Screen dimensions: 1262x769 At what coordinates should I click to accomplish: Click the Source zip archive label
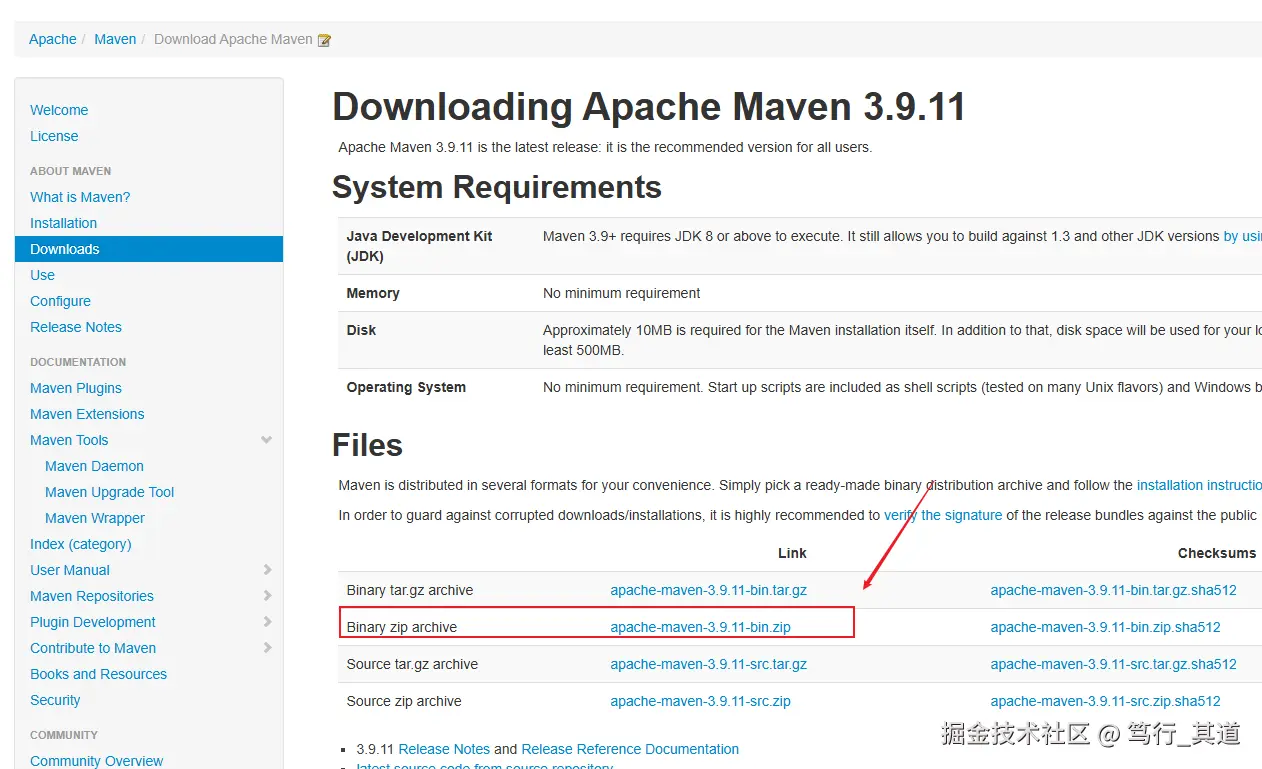coord(404,701)
